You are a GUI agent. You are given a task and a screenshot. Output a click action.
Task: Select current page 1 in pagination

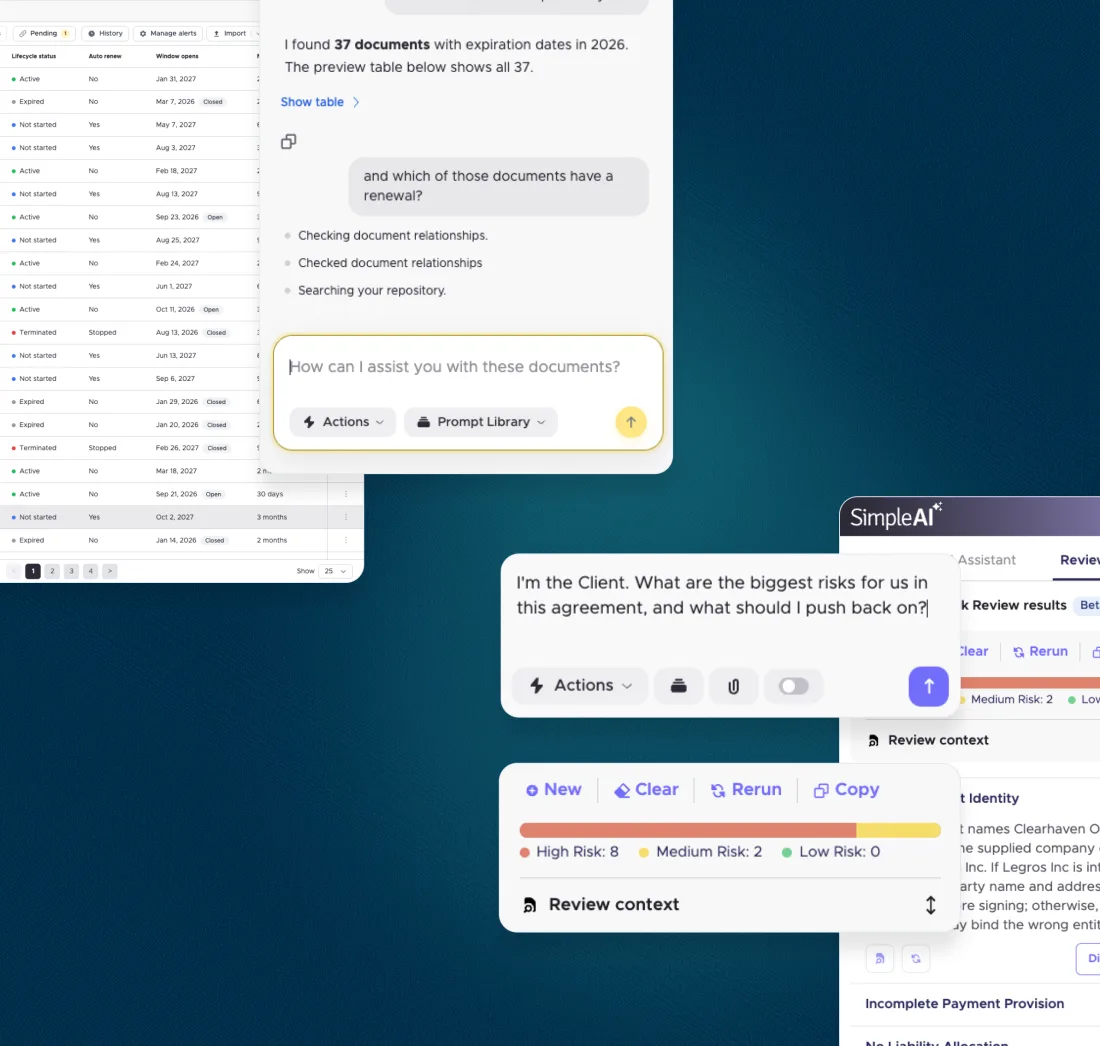pyautogui.click(x=33, y=571)
